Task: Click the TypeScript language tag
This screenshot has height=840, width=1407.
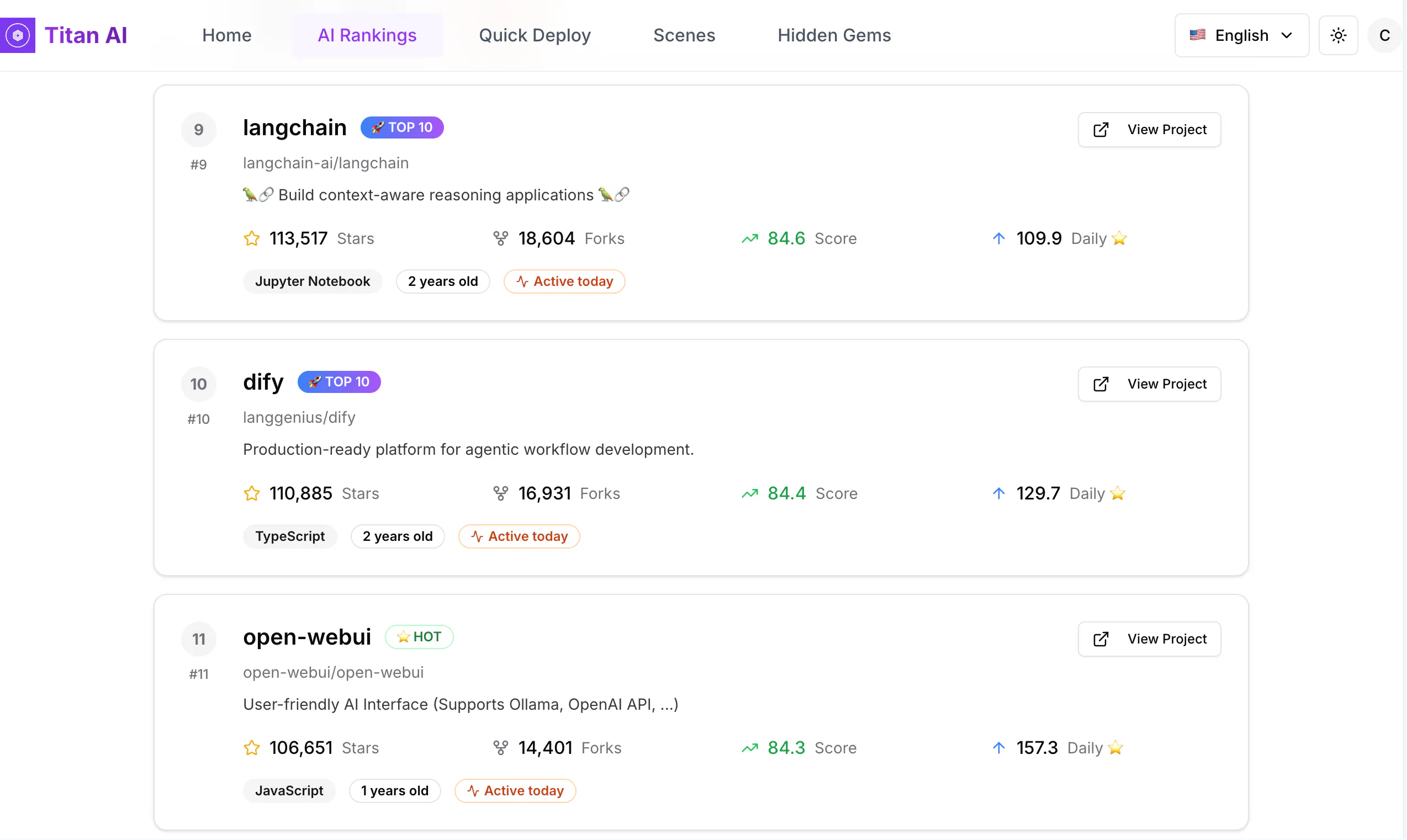Action: (x=290, y=536)
